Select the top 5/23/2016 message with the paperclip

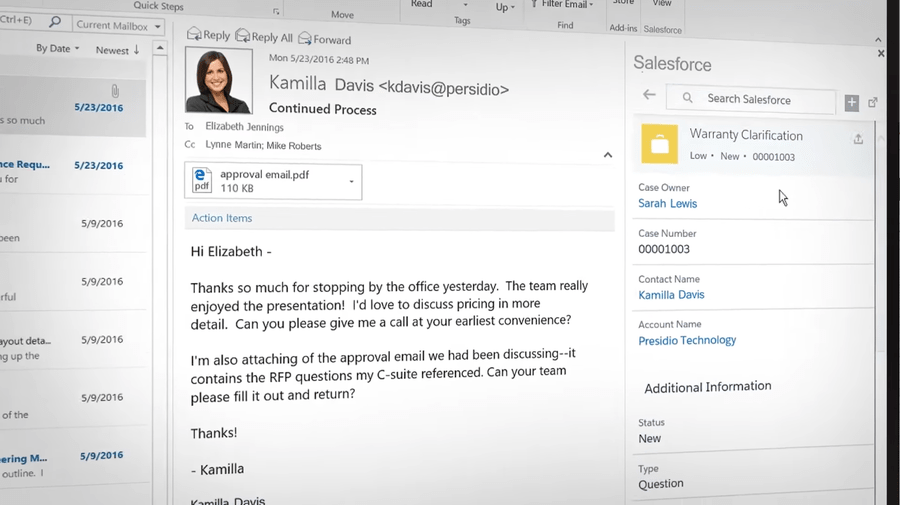73,107
